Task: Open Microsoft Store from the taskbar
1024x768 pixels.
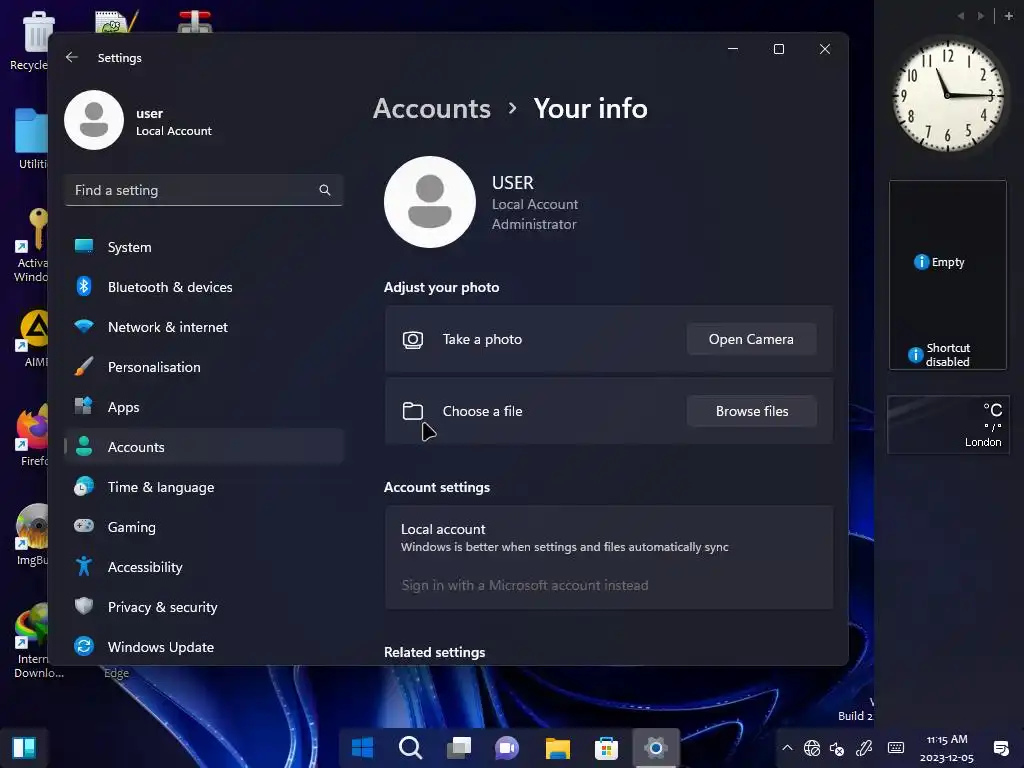Action: (x=606, y=747)
